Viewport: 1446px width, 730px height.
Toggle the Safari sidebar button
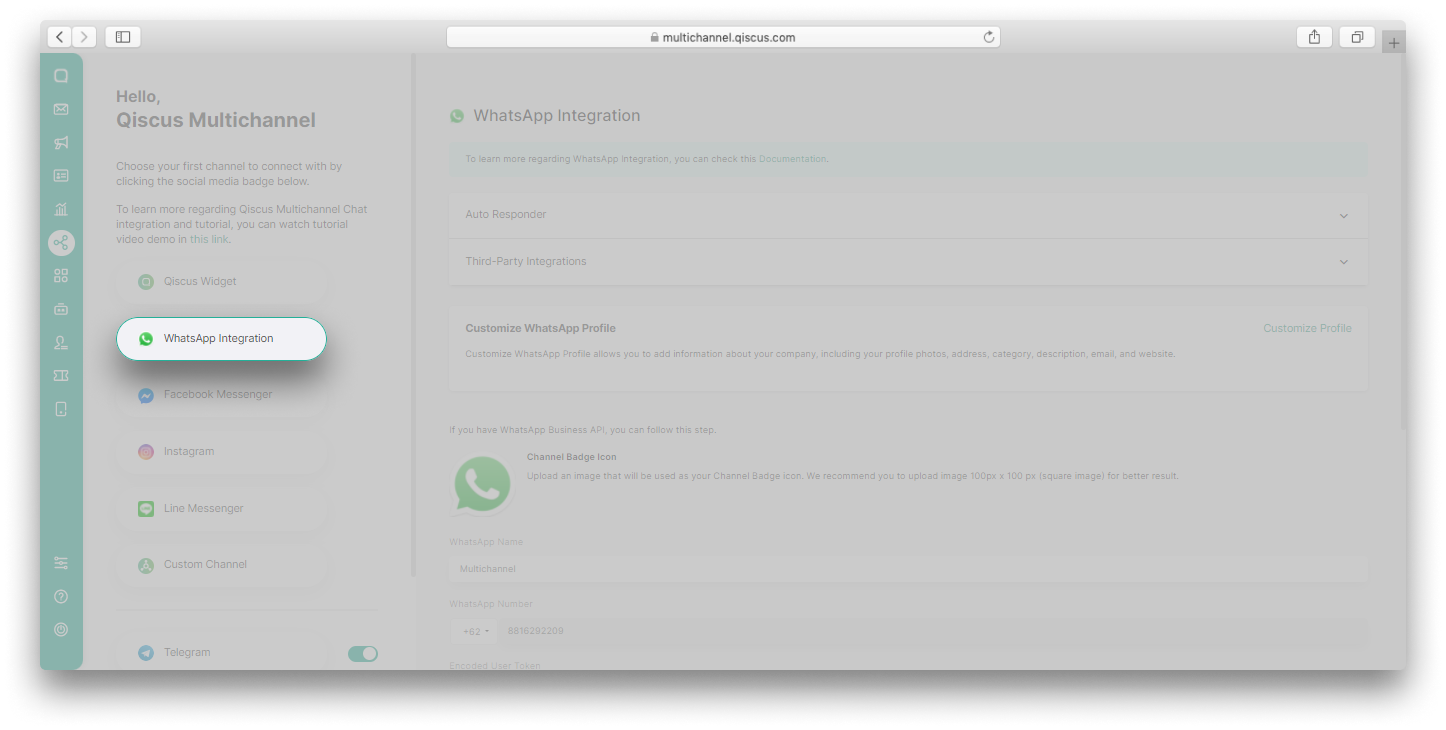[x=123, y=37]
